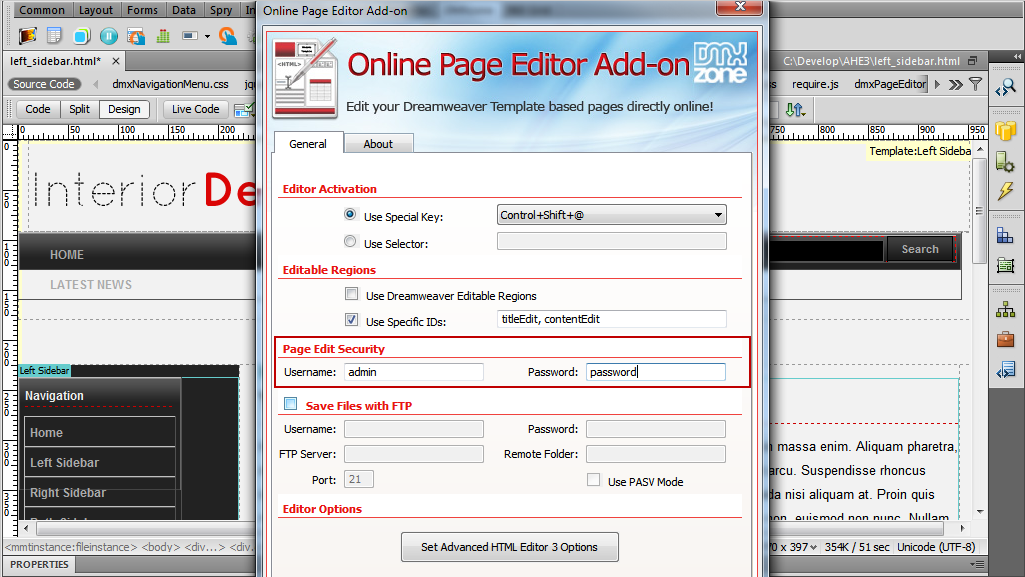The image size is (1025, 577).
Task: Open the Control+Shift+@ key dropdown
Action: [x=611, y=215]
